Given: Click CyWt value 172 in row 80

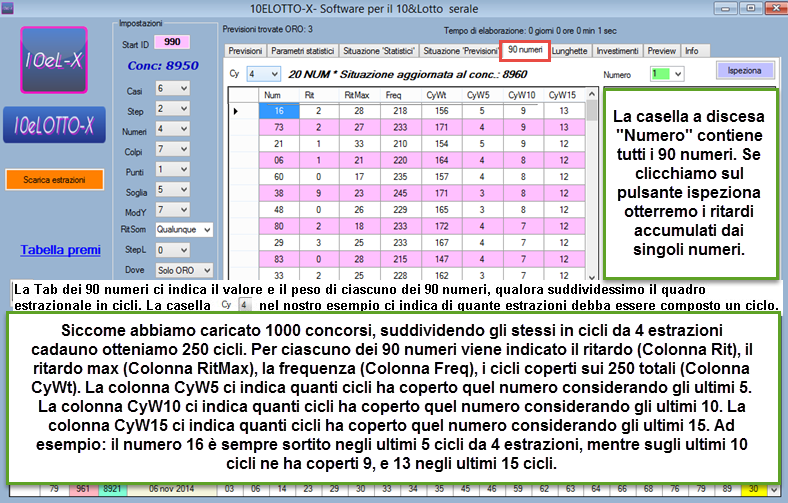Looking at the screenshot, I should [442, 226].
